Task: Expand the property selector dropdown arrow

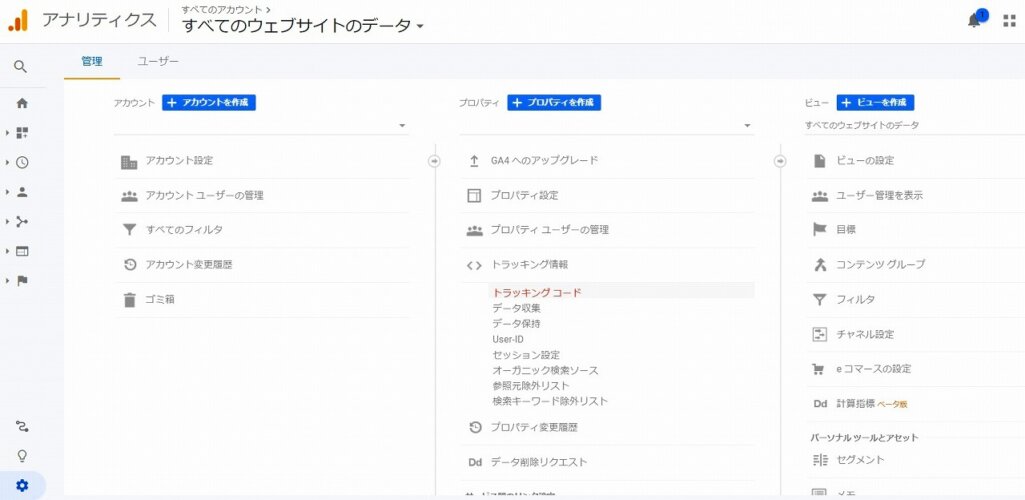Action: 746,126
